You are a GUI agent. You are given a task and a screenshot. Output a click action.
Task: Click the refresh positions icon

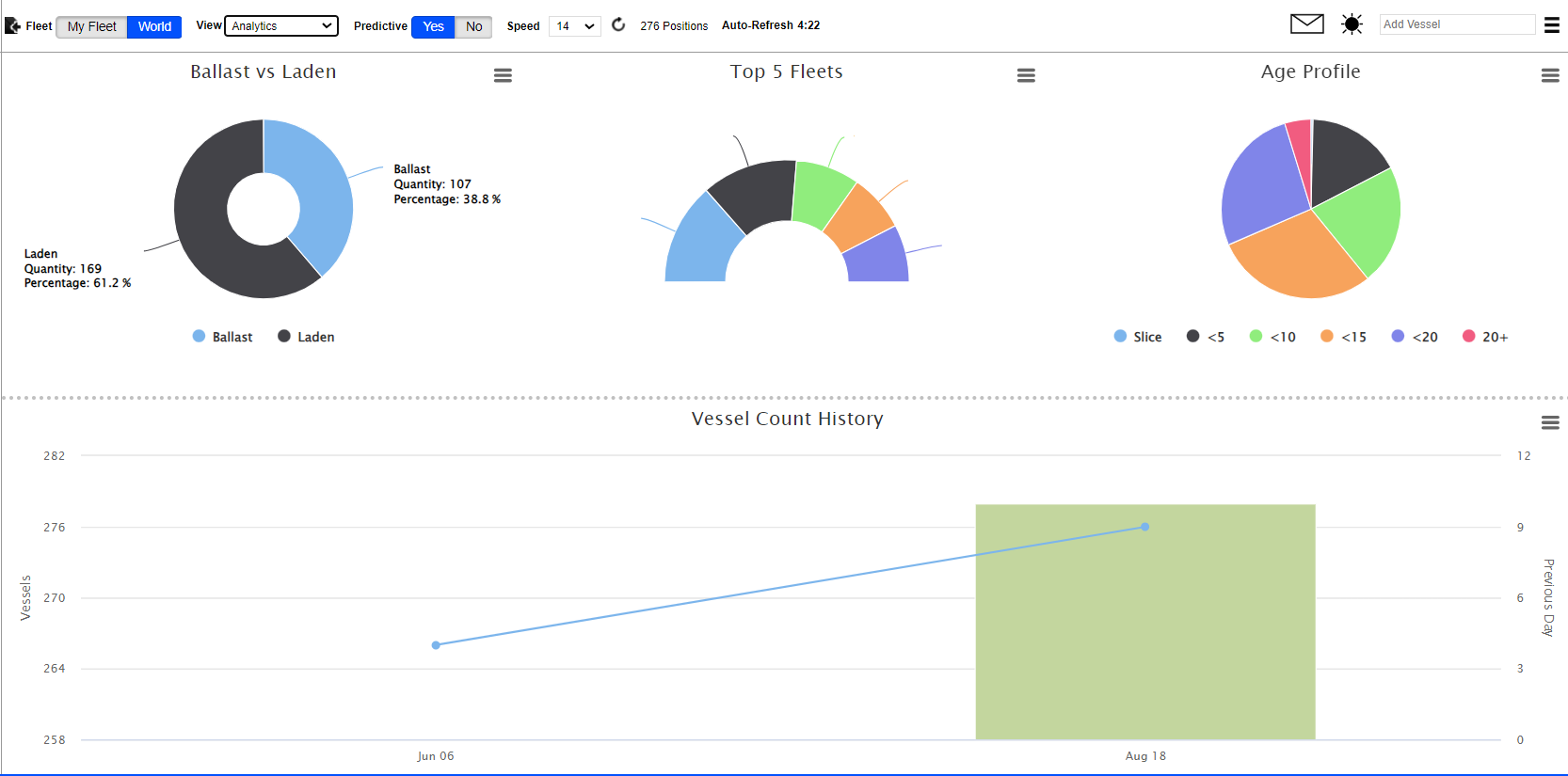(x=618, y=25)
